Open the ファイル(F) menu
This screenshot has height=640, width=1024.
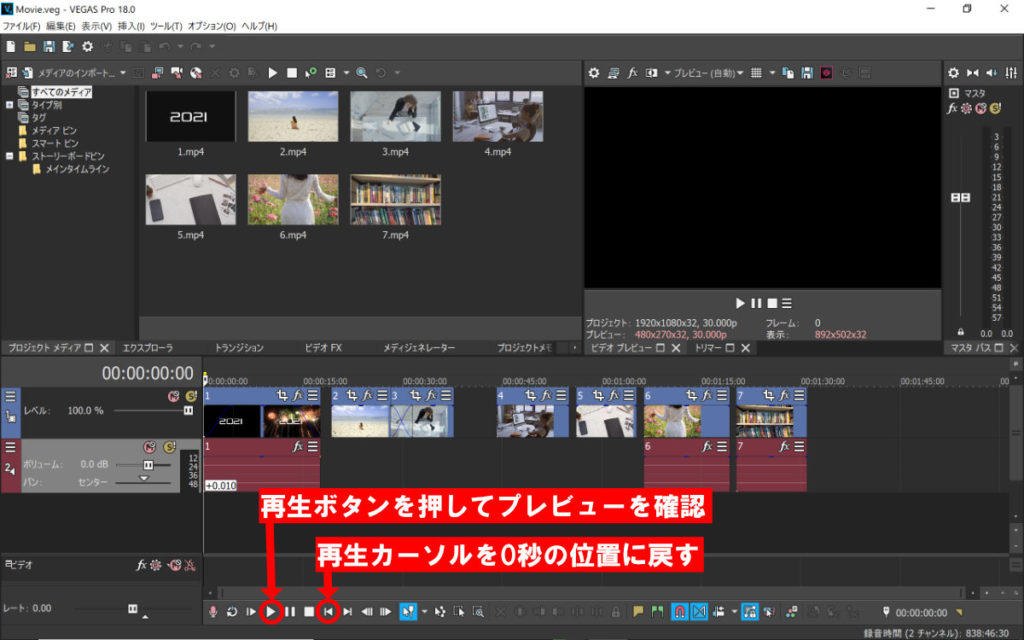(22, 25)
